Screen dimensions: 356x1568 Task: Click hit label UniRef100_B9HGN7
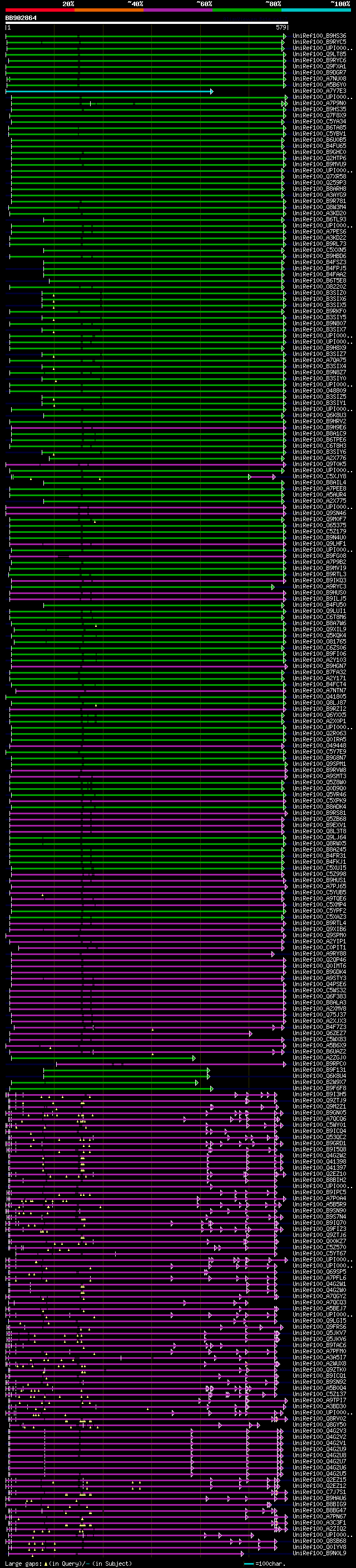pyautogui.click(x=319, y=666)
